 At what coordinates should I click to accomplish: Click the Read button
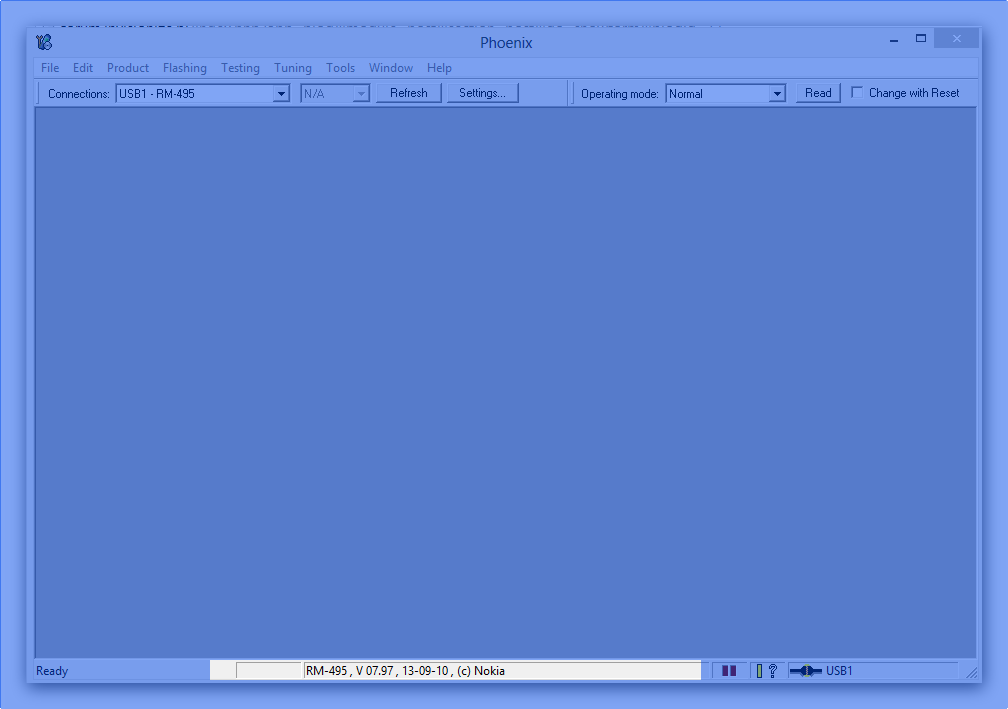point(818,93)
